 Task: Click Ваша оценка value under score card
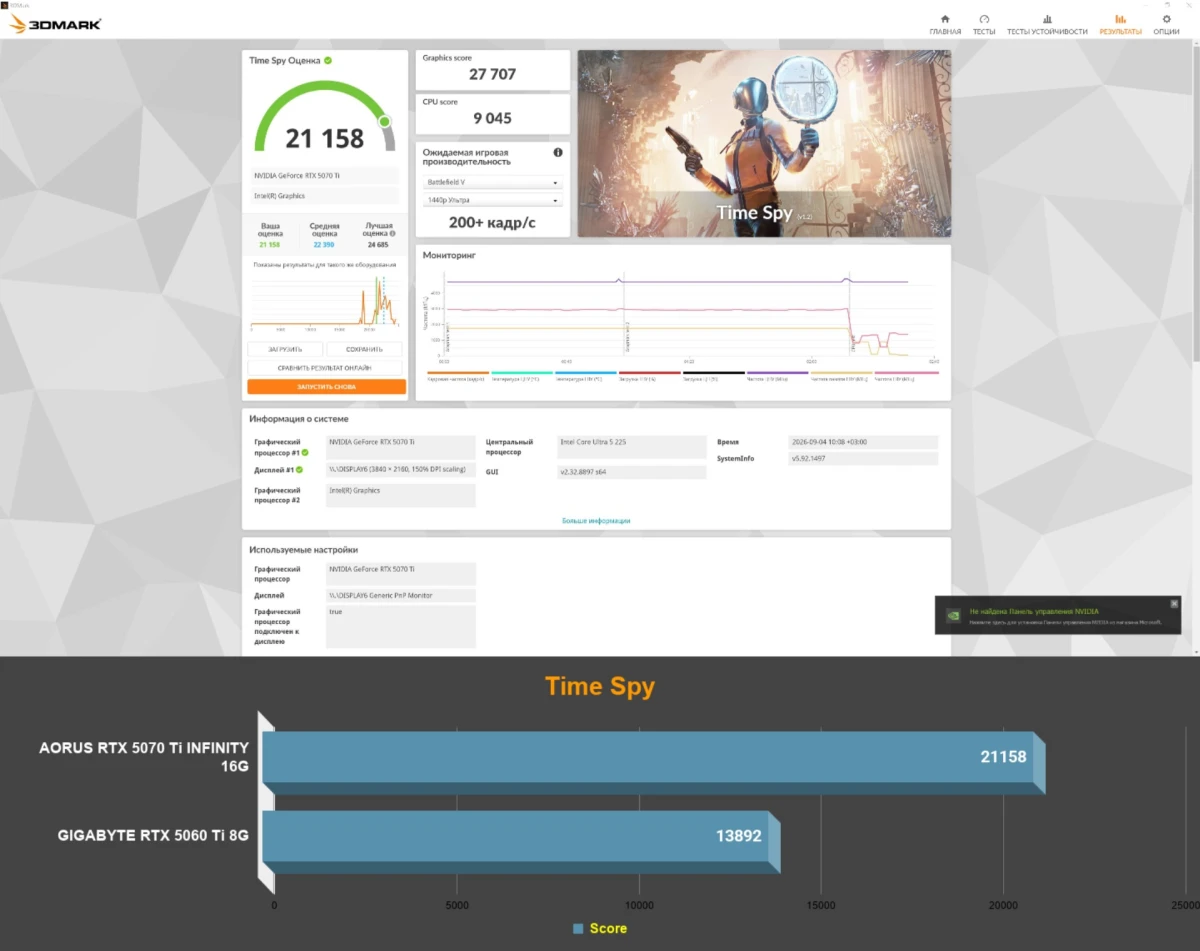tap(270, 245)
